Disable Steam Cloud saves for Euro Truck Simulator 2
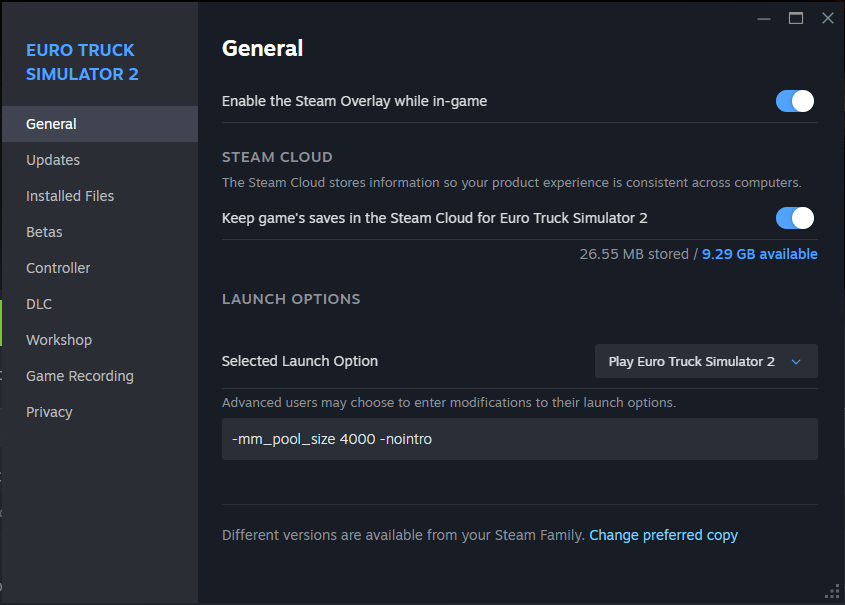The image size is (845, 605). [x=795, y=218]
